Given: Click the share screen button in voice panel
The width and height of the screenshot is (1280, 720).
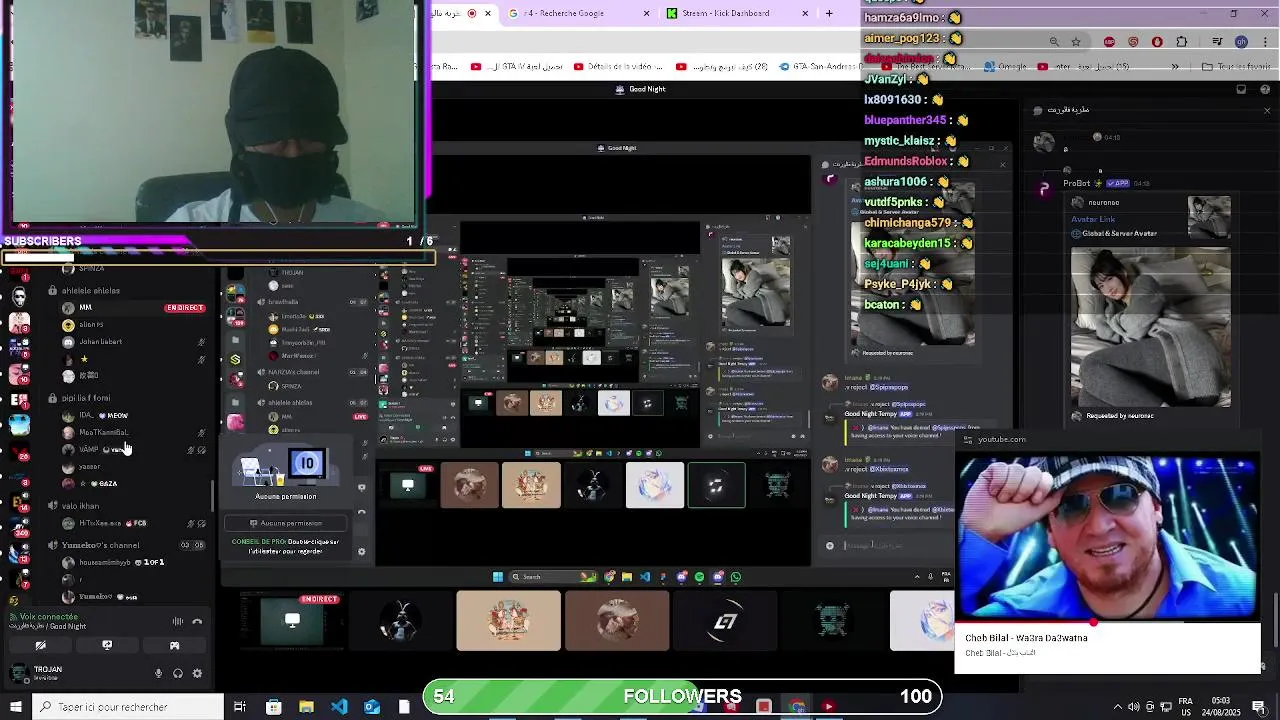Looking at the screenshot, I should (x=107, y=645).
